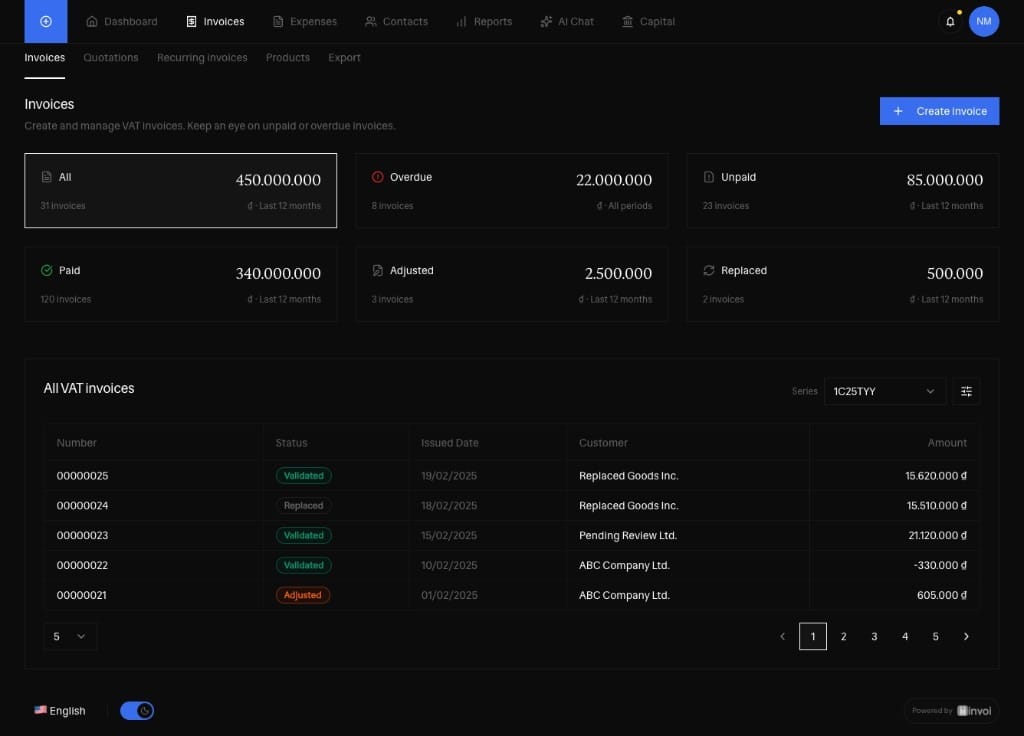Expand the Series 1C25TYY dropdown
Viewport: 1024px width, 736px height.
884,391
